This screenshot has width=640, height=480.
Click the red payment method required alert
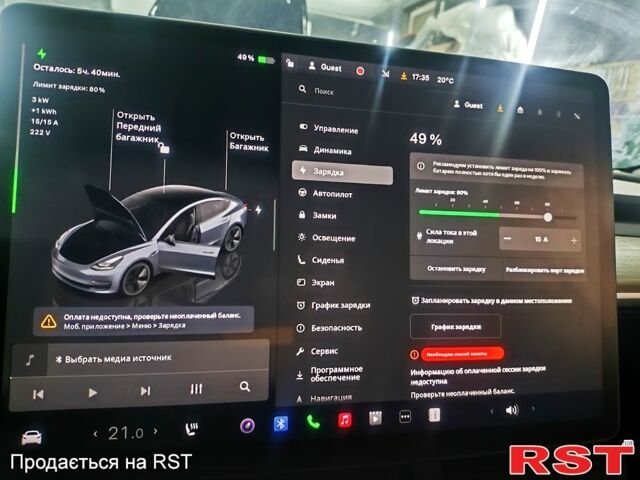click(x=462, y=354)
